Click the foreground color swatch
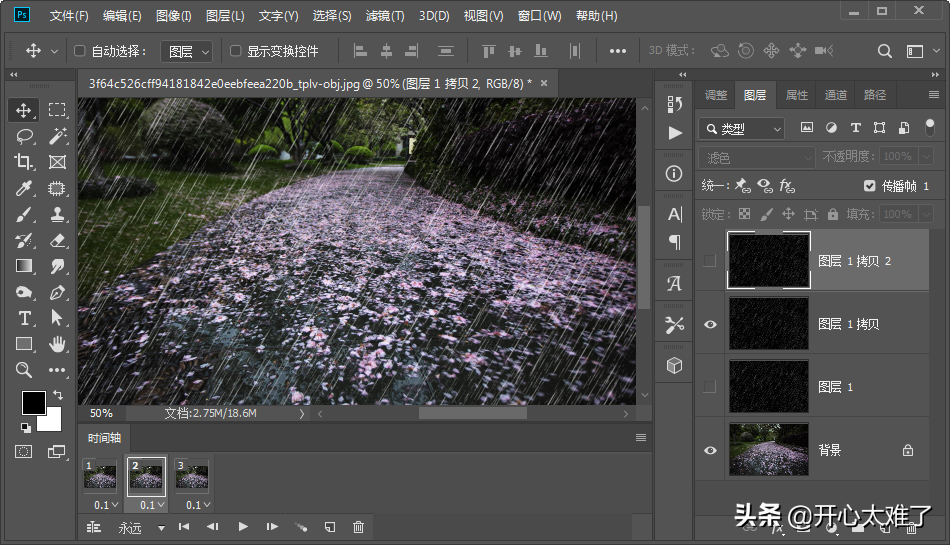This screenshot has width=950, height=545. click(x=33, y=402)
